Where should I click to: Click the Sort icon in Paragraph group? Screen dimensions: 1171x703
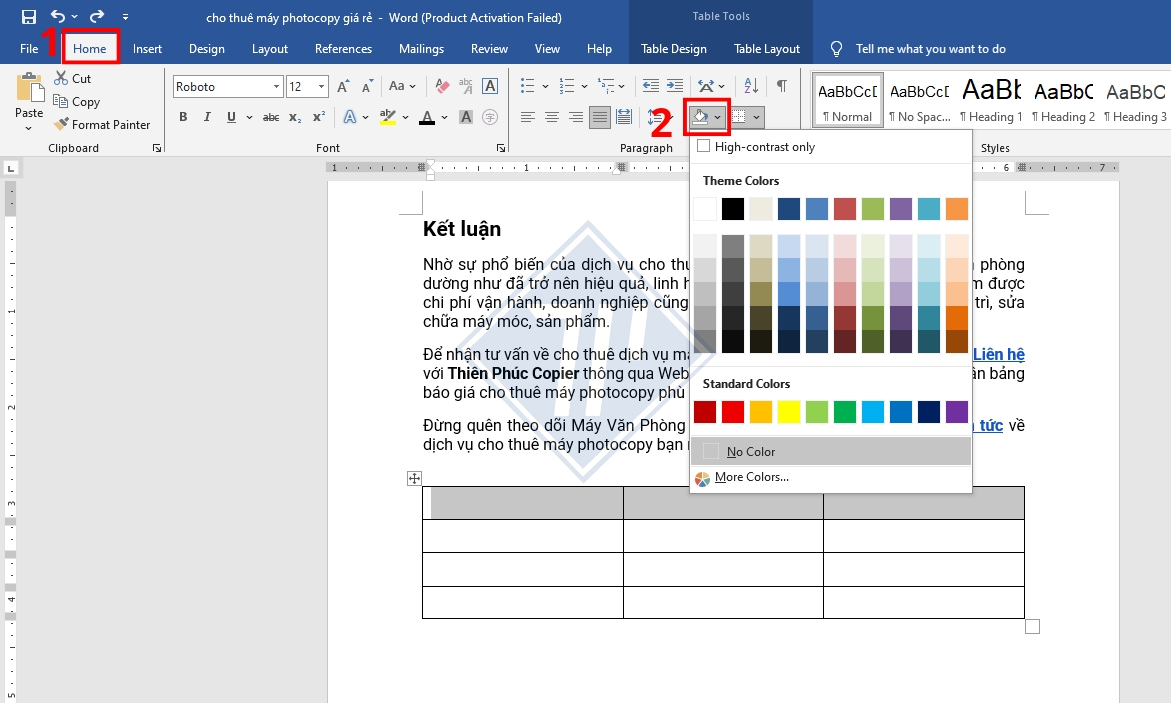(x=752, y=85)
